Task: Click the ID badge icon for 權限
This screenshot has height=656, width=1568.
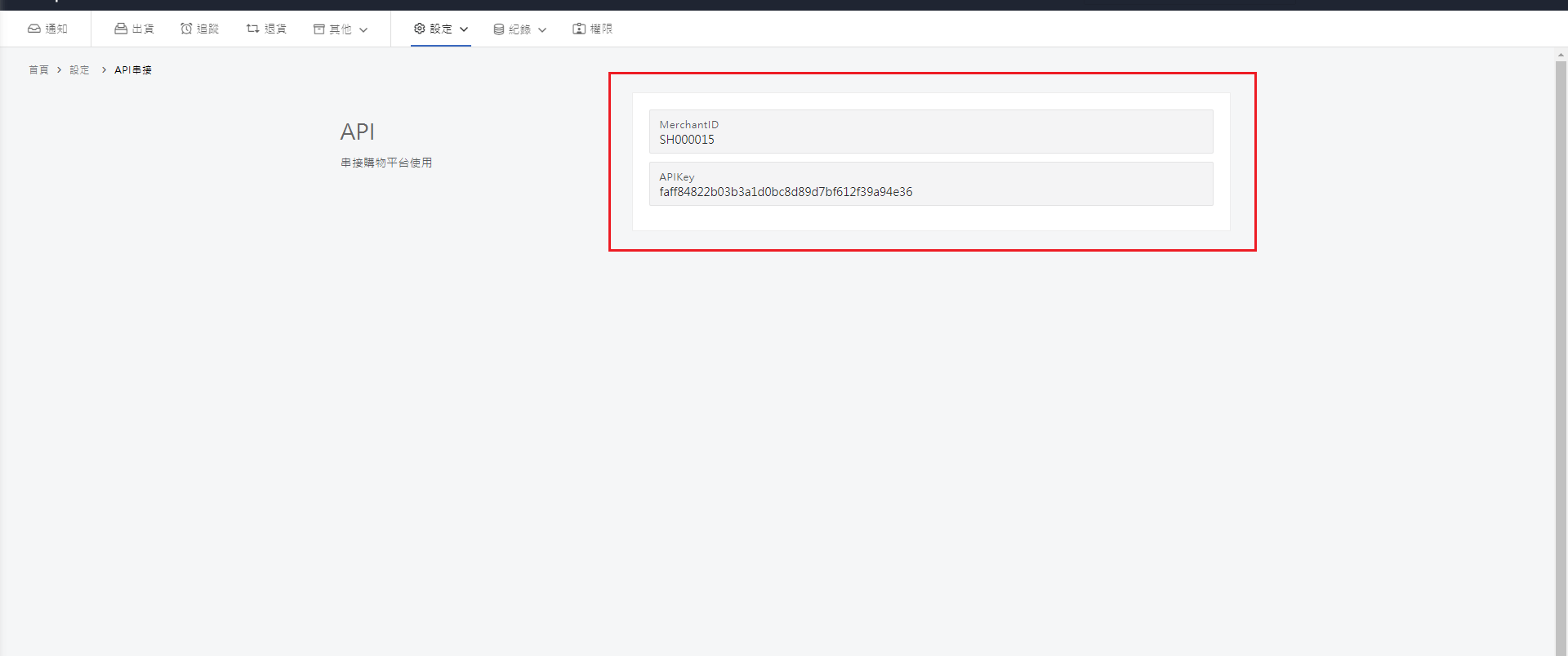Action: point(579,29)
